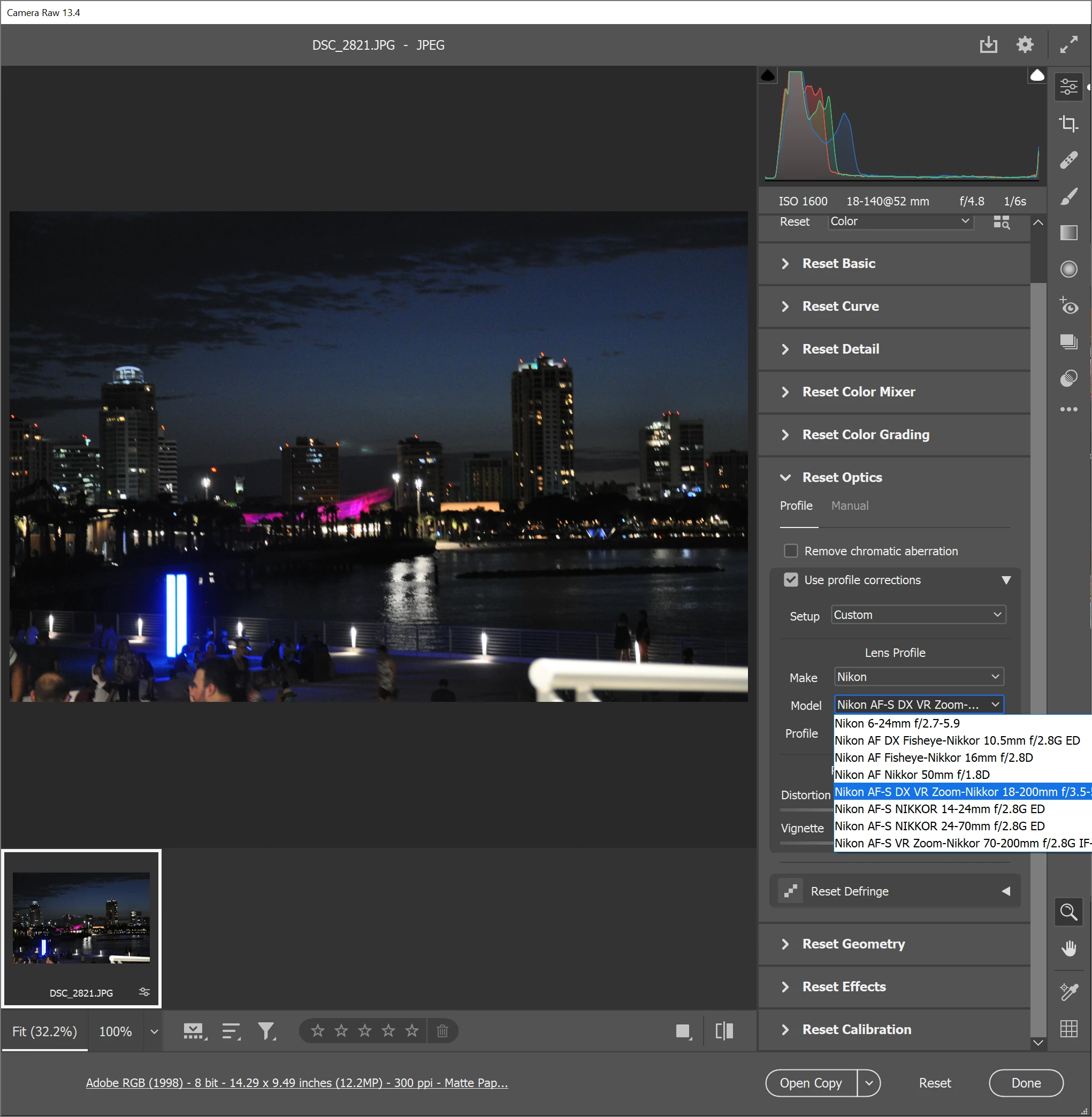
Task: Uncheck Use profile corrections
Action: (x=790, y=580)
